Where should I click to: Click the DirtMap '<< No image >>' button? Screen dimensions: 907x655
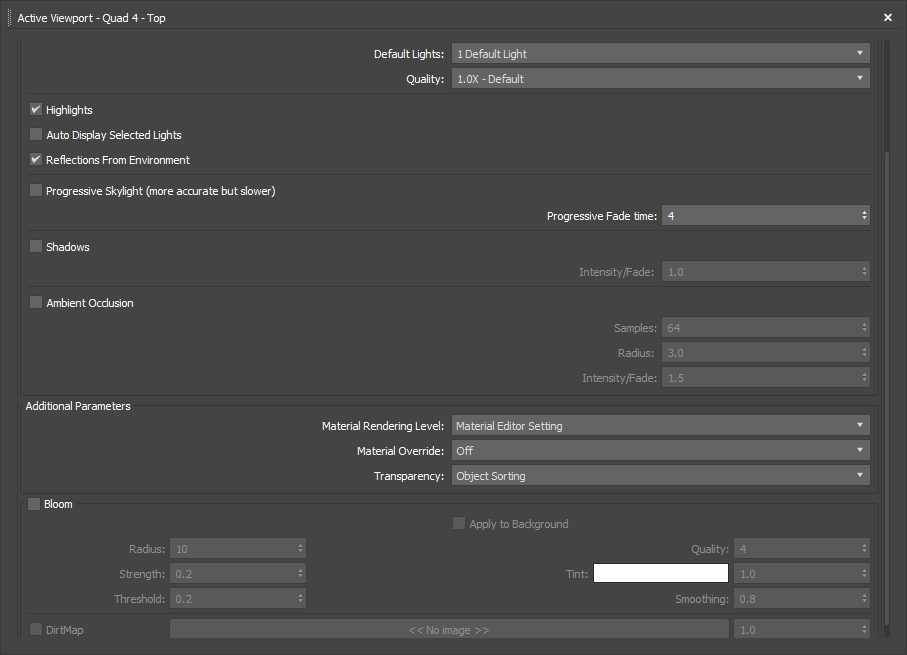449,630
